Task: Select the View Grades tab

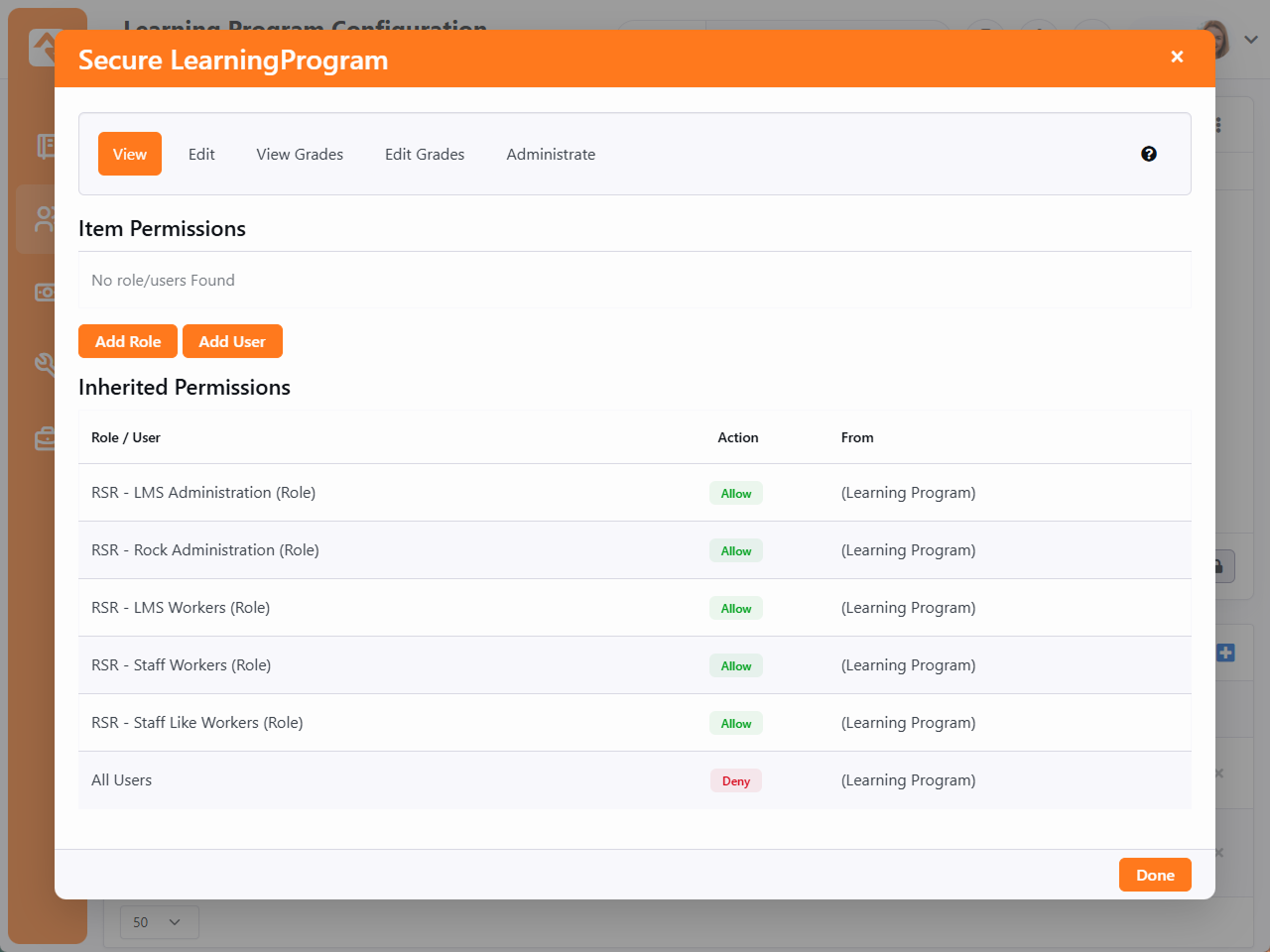Action: click(300, 154)
